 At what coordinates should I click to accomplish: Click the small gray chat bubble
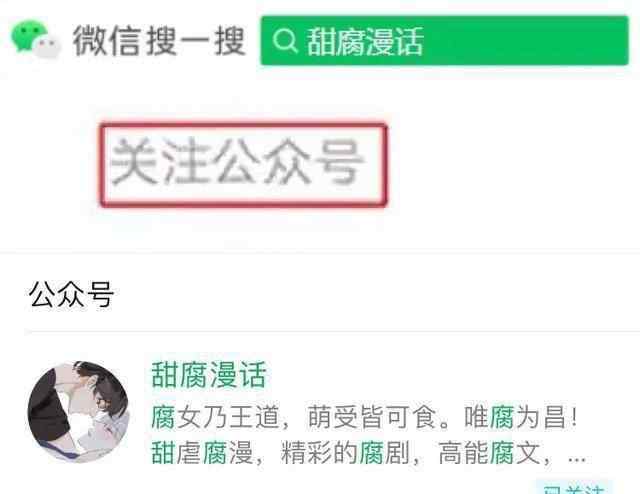tap(47, 47)
